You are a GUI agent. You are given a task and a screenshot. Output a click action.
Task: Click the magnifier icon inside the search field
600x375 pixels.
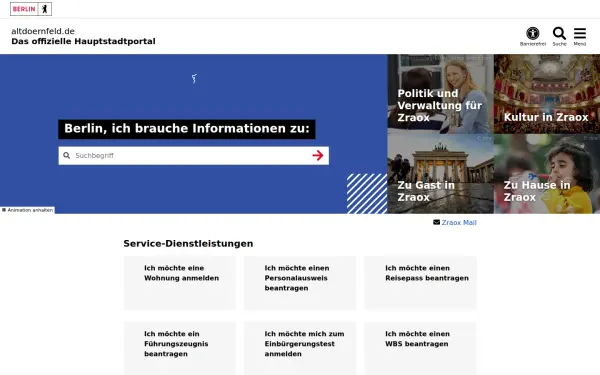(67, 155)
